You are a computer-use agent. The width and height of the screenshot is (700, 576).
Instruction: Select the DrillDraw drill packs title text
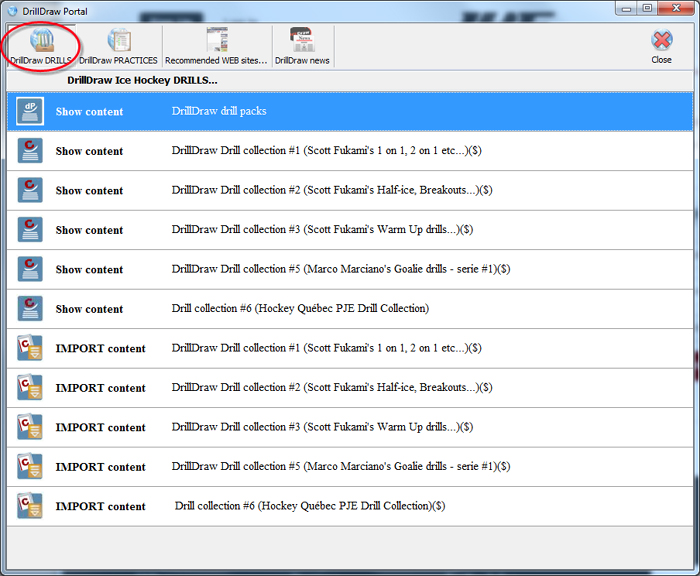point(219,112)
